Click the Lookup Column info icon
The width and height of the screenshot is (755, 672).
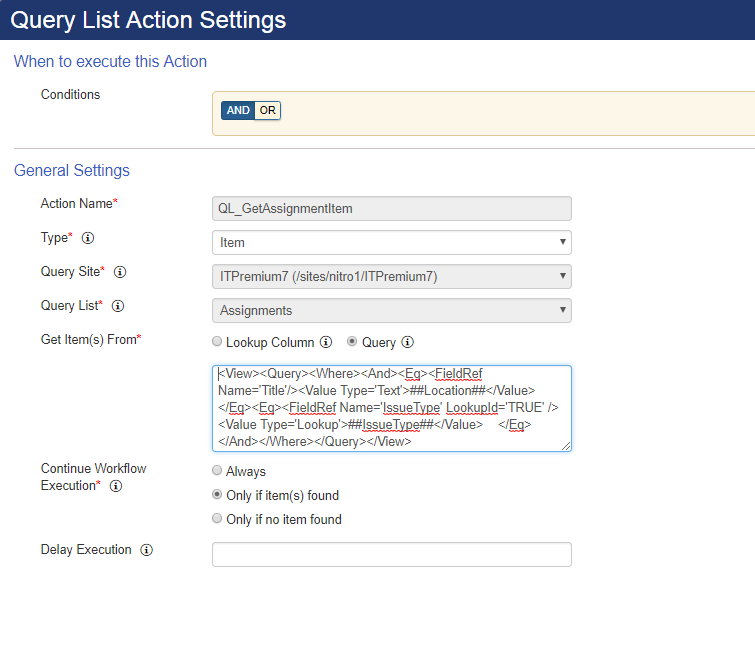326,342
